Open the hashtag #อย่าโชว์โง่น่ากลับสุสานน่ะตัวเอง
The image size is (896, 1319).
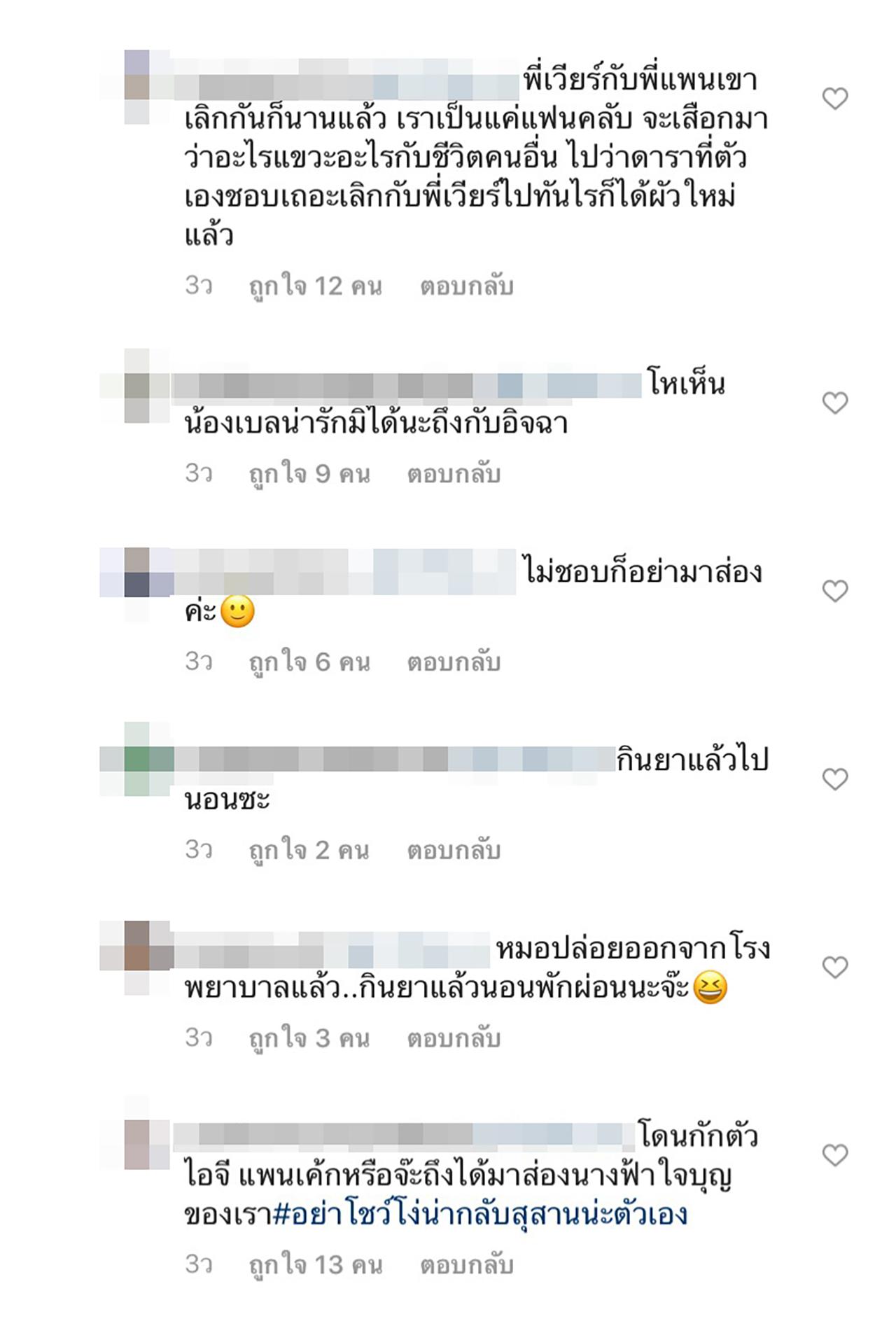click(481, 1215)
